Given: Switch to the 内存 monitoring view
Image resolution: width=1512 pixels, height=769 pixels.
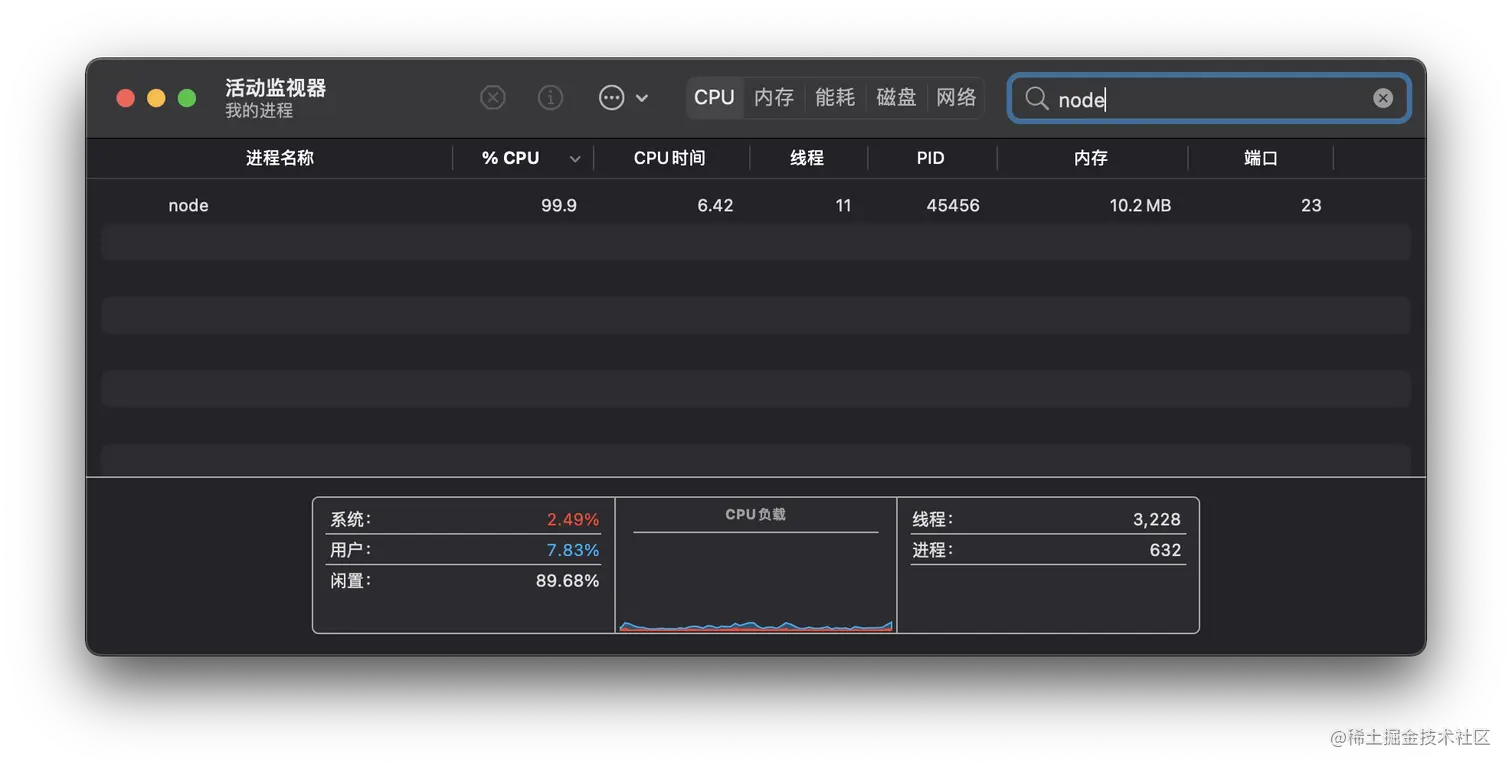Looking at the screenshot, I should click(774, 97).
